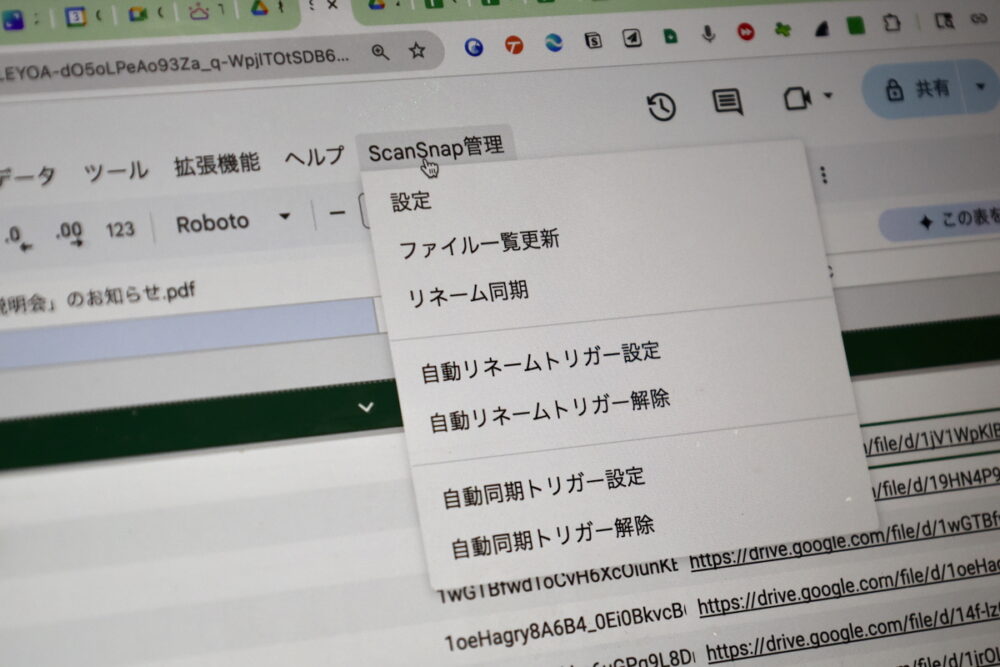Image resolution: width=1000 pixels, height=667 pixels.
Task: Open the 123 number format menu
Action: [x=120, y=229]
